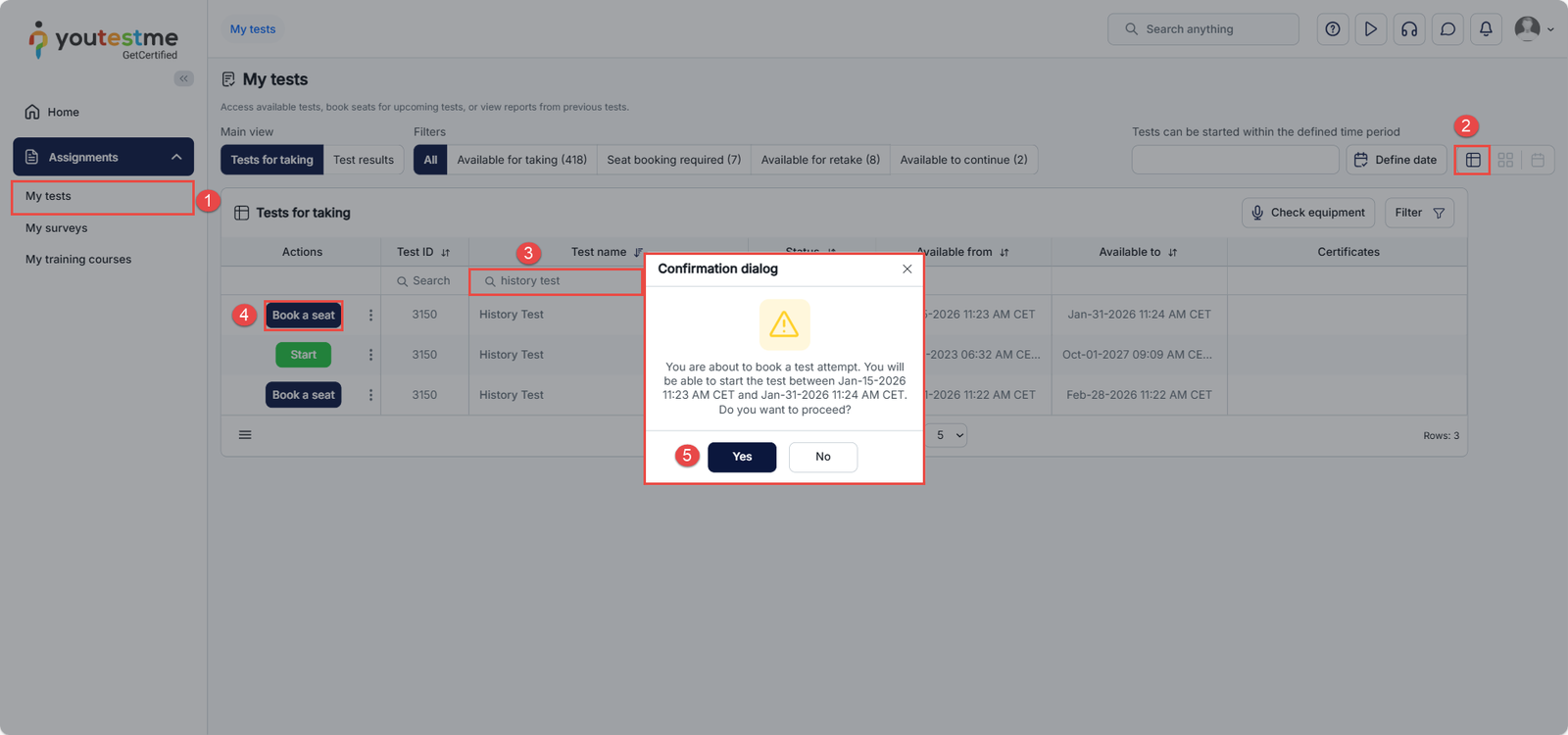Viewport: 1568px width, 735px height.
Task: Confirm booking by clicking Yes
Action: point(742,457)
